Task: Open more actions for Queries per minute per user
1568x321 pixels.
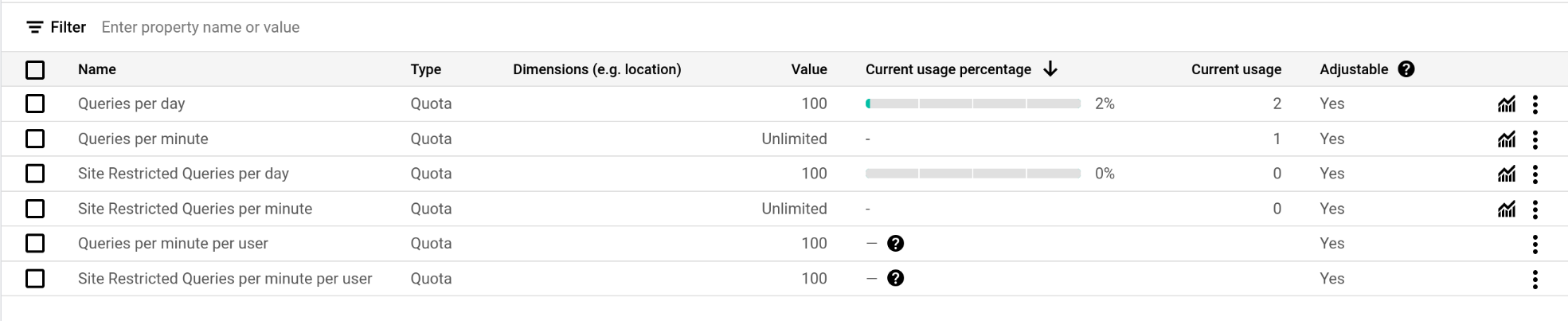Action: [1535, 244]
